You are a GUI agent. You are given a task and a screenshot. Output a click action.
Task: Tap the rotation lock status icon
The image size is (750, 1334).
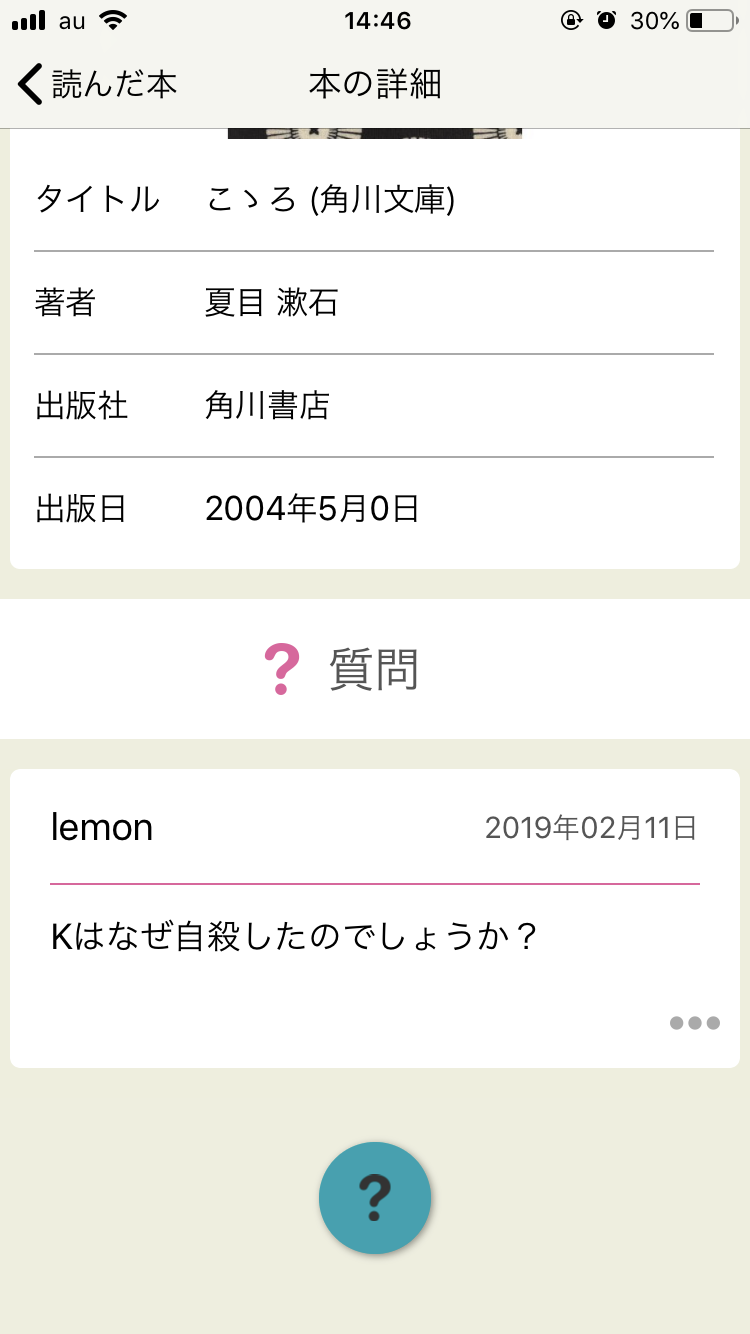[x=571, y=20]
